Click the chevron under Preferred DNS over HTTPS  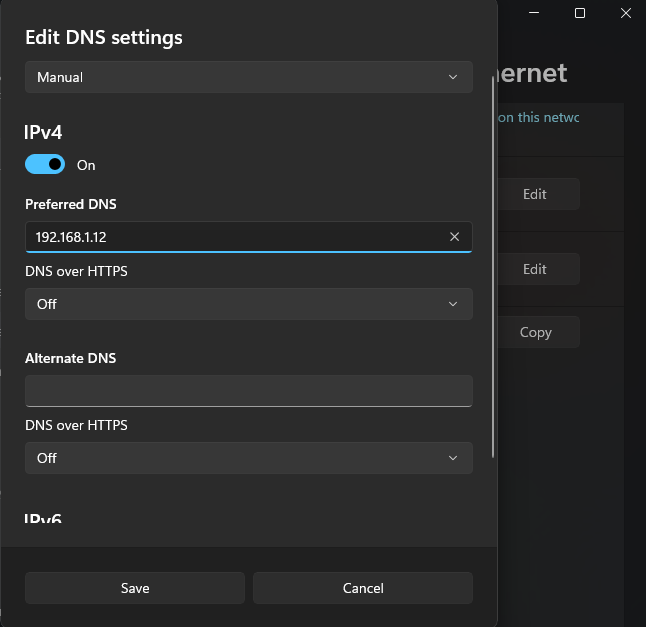click(x=453, y=304)
